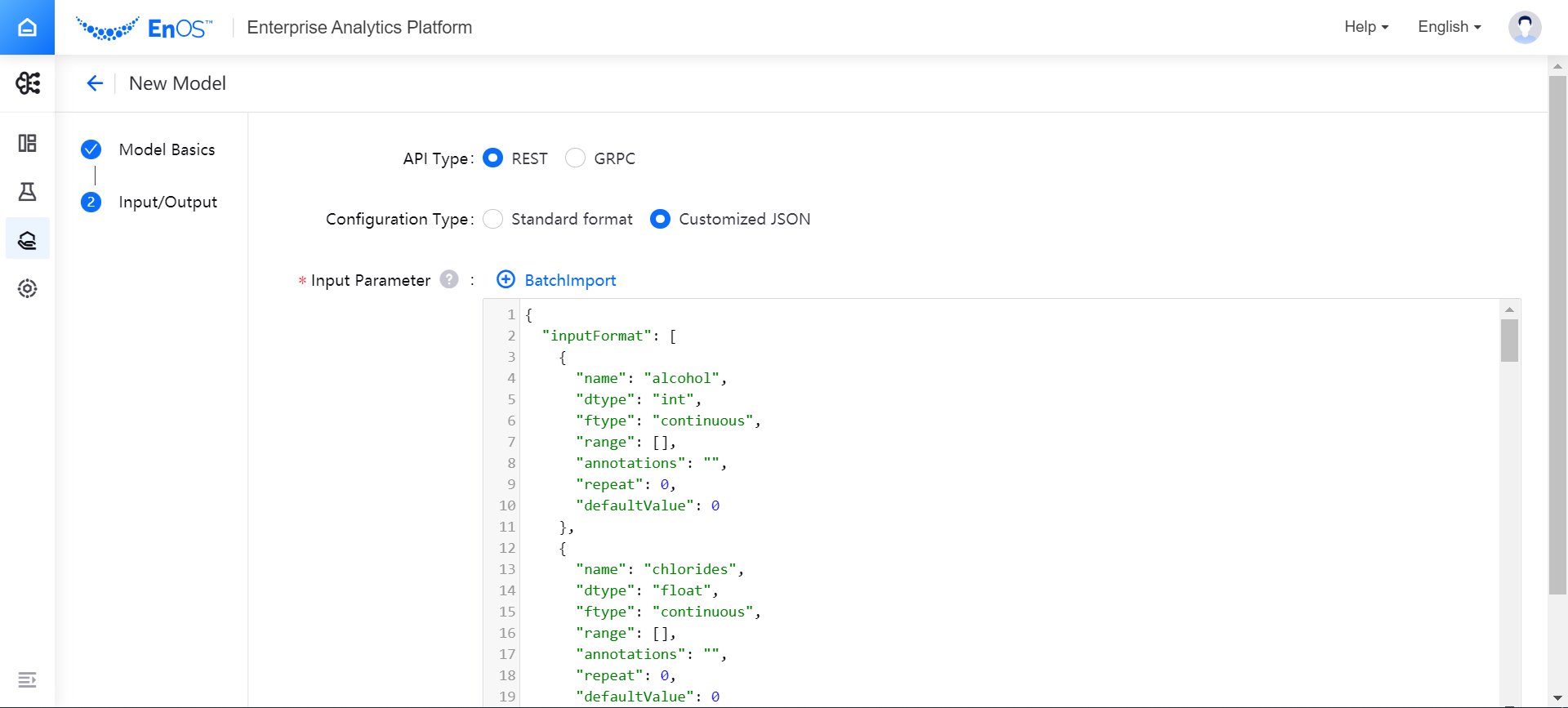The image size is (1568, 708).
Task: Open the brain-shaped AI sidebar icon
Action: 28,82
